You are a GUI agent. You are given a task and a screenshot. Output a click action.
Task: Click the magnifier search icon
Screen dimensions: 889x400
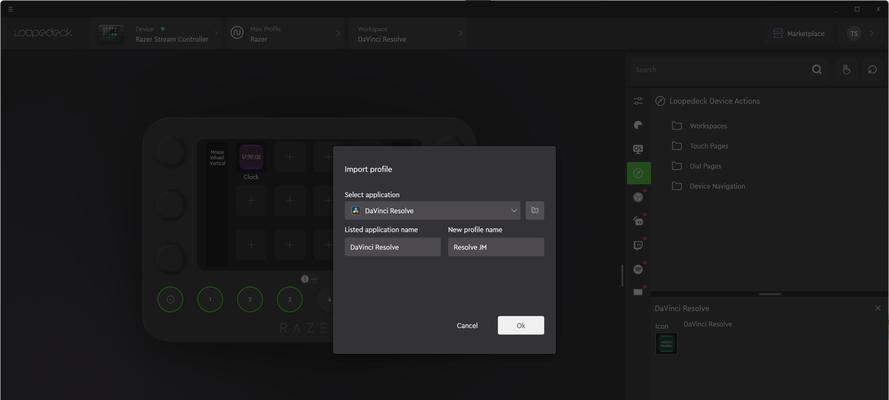(817, 70)
